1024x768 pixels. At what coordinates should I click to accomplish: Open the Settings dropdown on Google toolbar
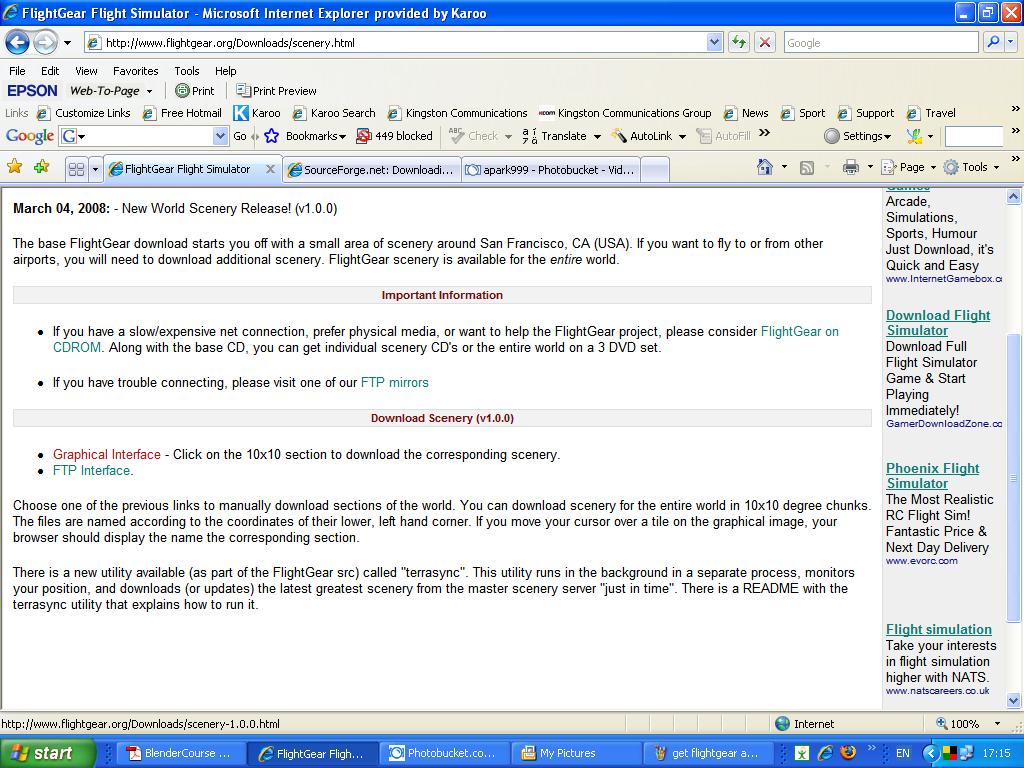pos(857,136)
